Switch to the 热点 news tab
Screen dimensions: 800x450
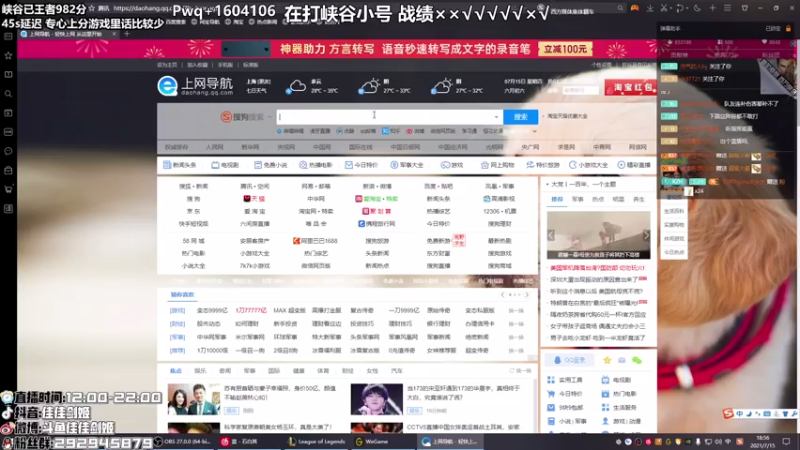(597, 199)
